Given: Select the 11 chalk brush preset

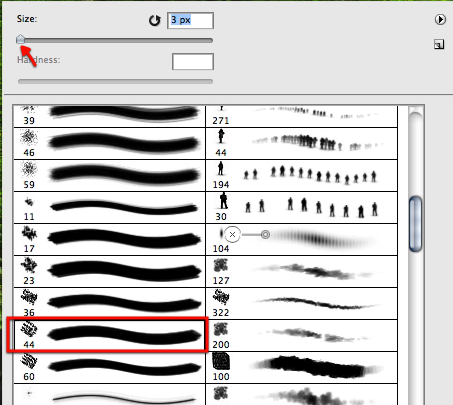Looking at the screenshot, I should point(109,207).
